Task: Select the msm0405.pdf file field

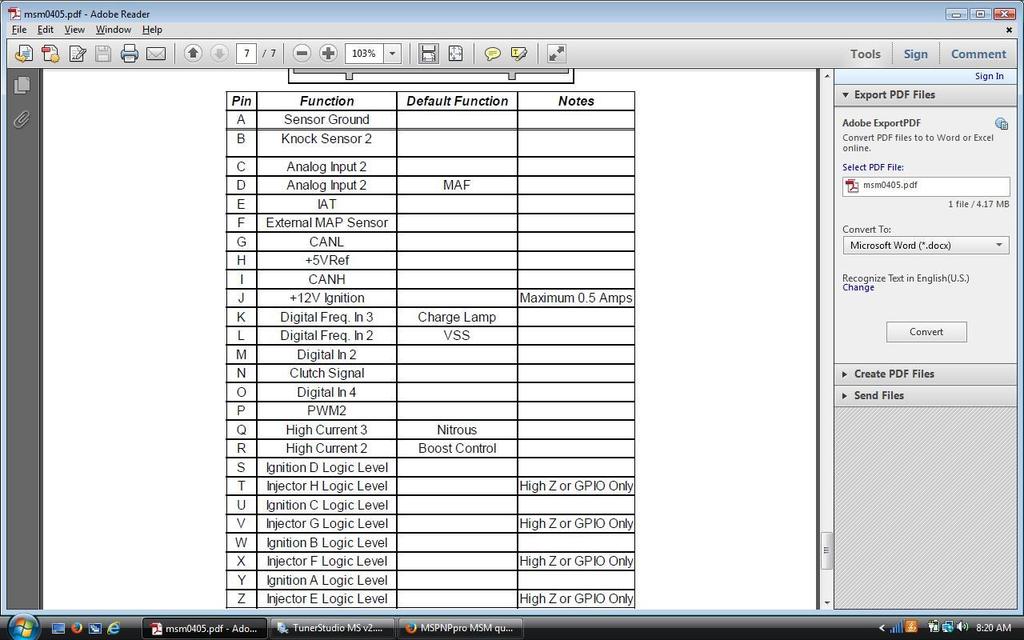Action: tap(925, 185)
